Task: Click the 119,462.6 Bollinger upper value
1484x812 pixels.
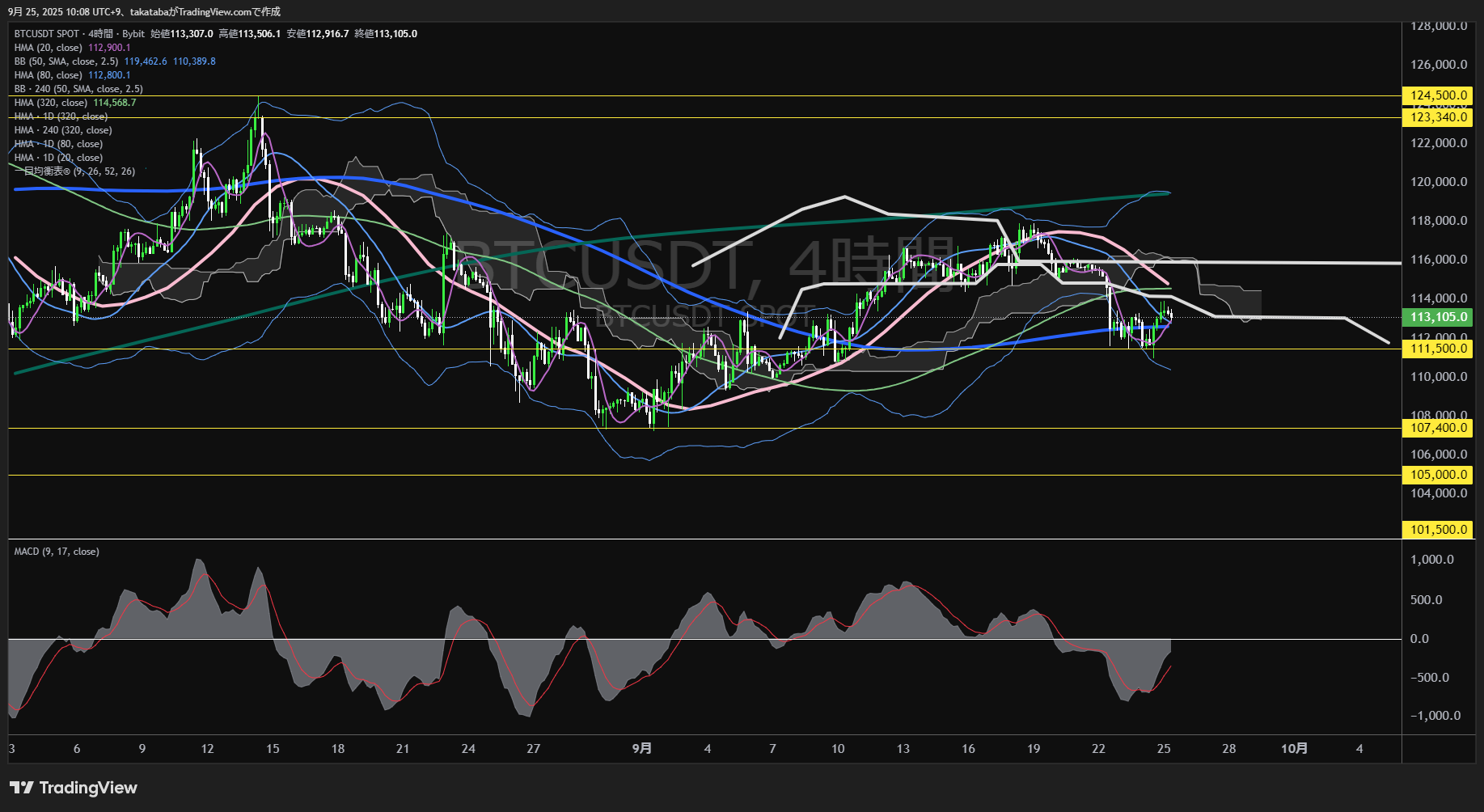Action: 146,61
